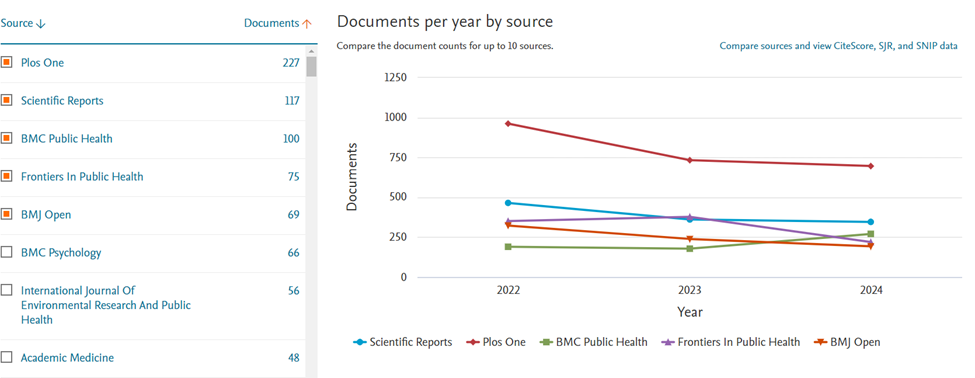Toggle BMJ Open series in chart legend
Viewport: 975px width, 378px height.
pos(847,342)
